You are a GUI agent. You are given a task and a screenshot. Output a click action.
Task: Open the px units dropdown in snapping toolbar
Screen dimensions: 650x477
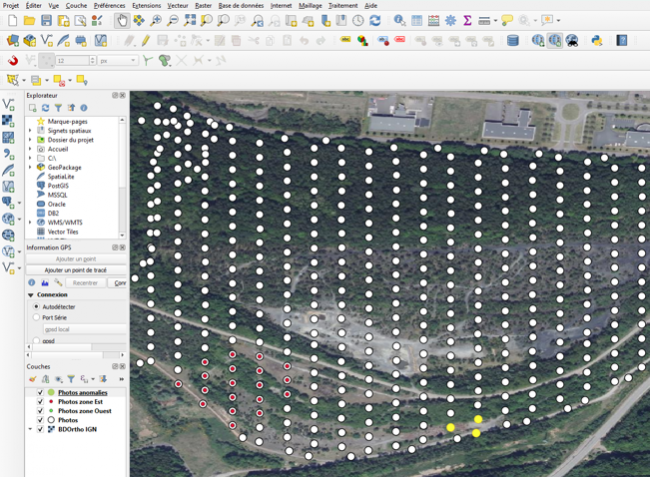(118, 61)
